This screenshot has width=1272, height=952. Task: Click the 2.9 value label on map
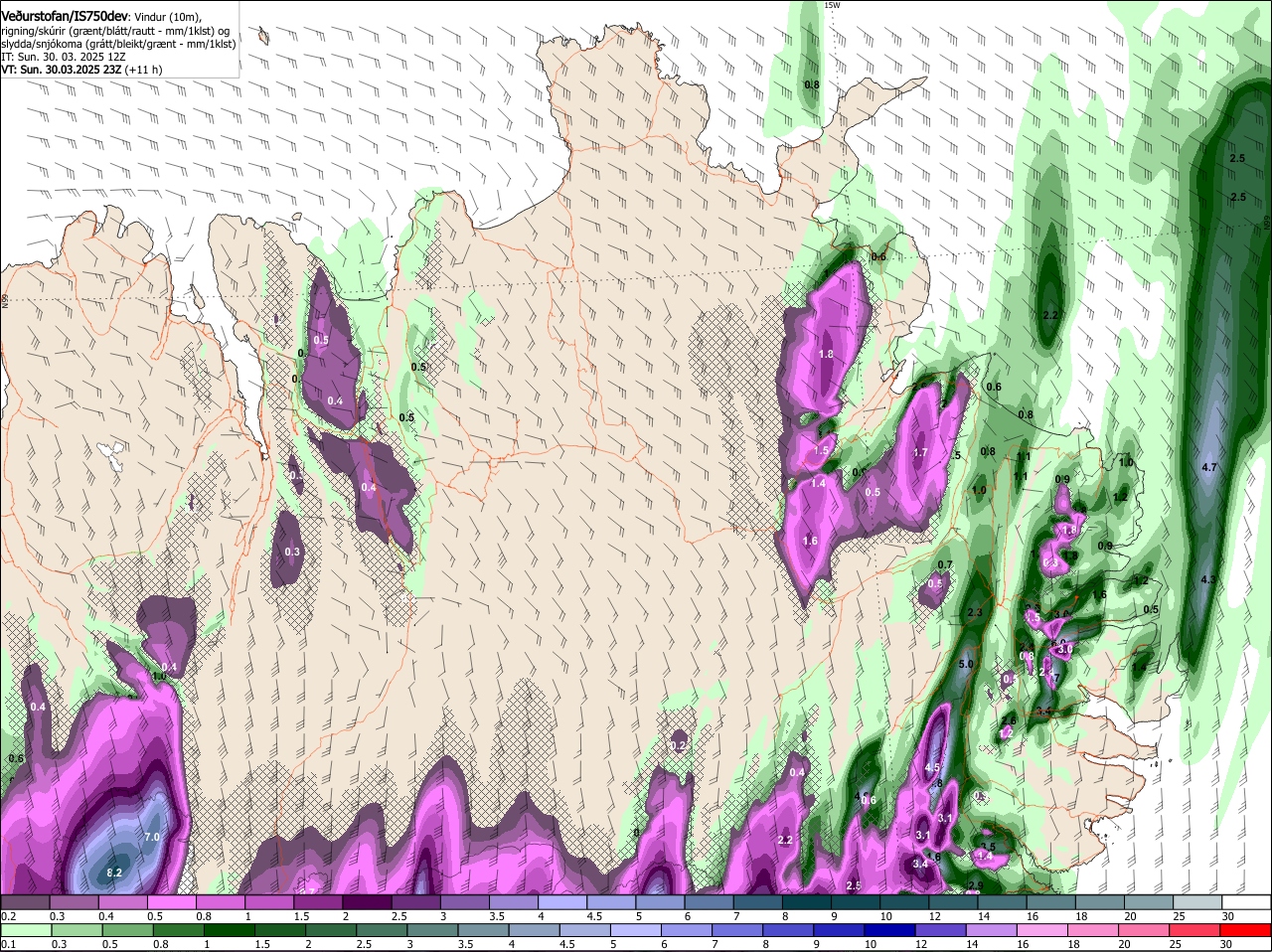pos(975,885)
